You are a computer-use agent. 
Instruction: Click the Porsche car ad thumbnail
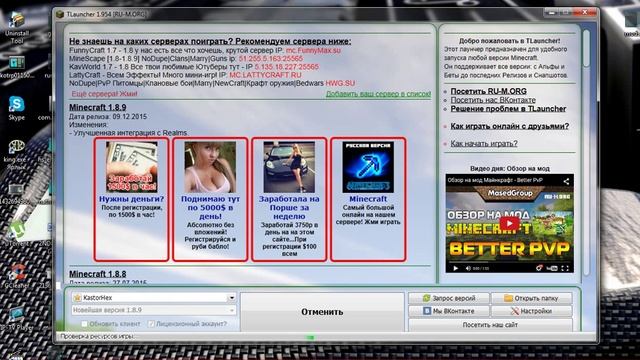(289, 167)
